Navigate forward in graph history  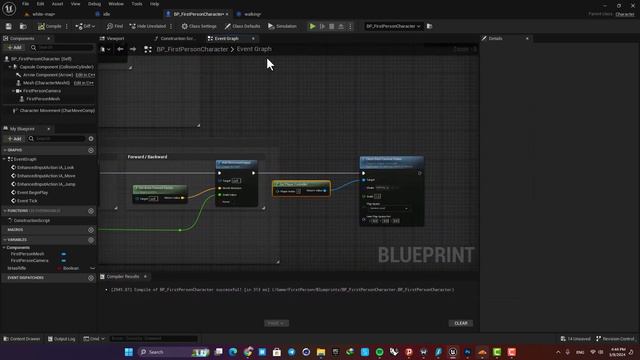click(x=133, y=49)
